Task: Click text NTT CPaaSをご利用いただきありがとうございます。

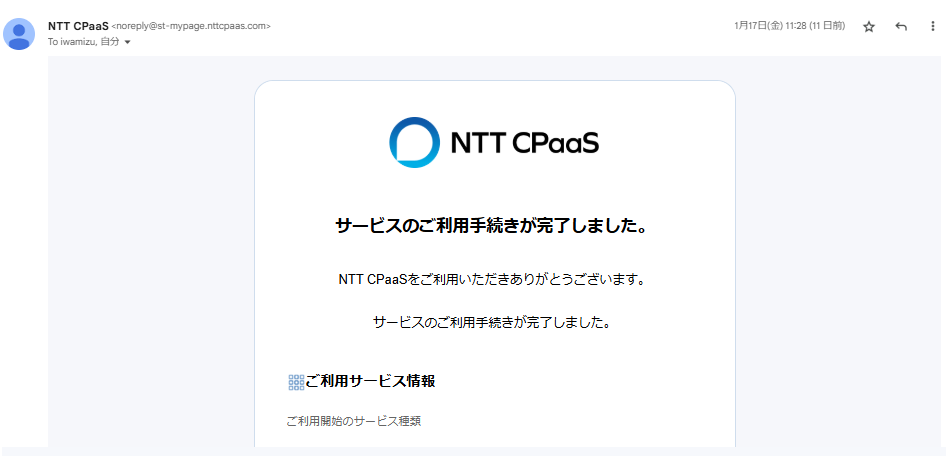Action: pos(491,280)
